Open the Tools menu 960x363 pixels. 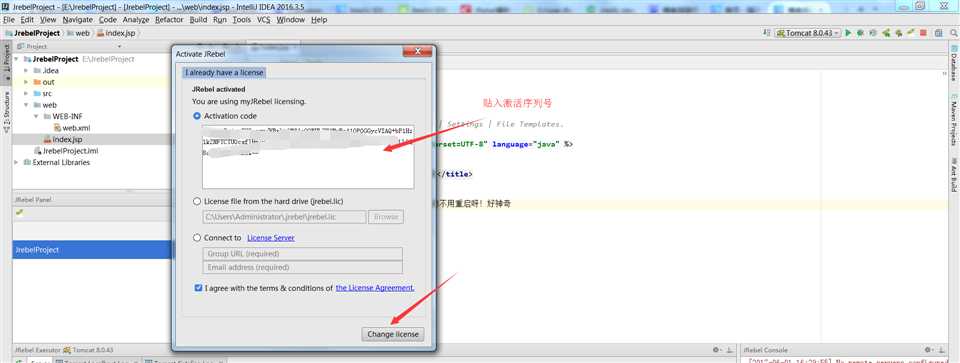coord(241,20)
